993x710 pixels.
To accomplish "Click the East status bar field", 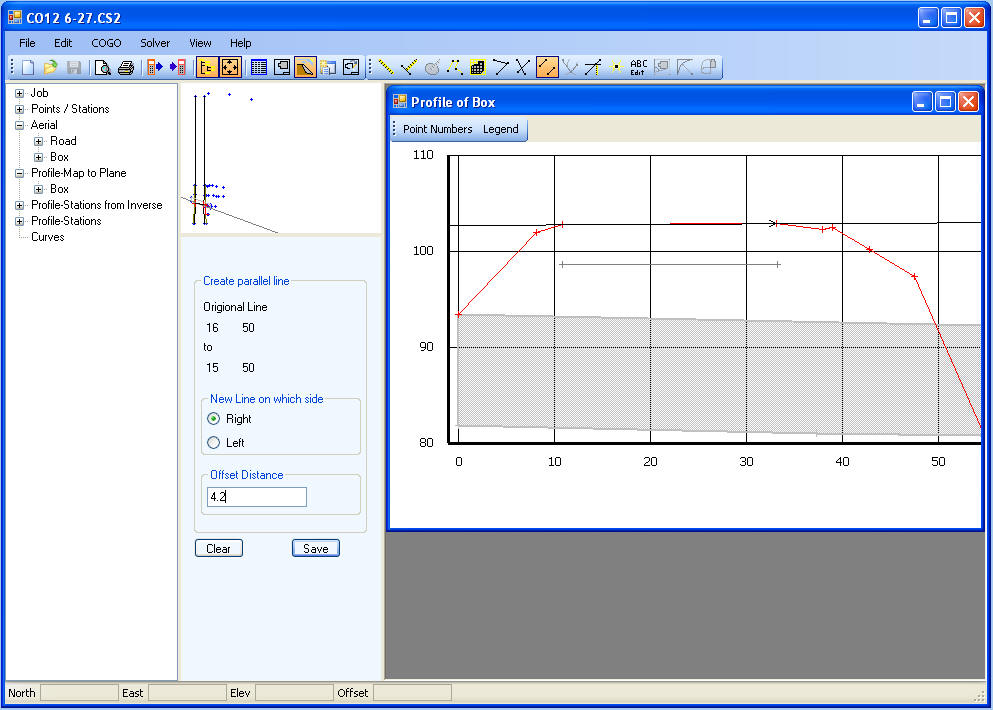I will point(187,692).
